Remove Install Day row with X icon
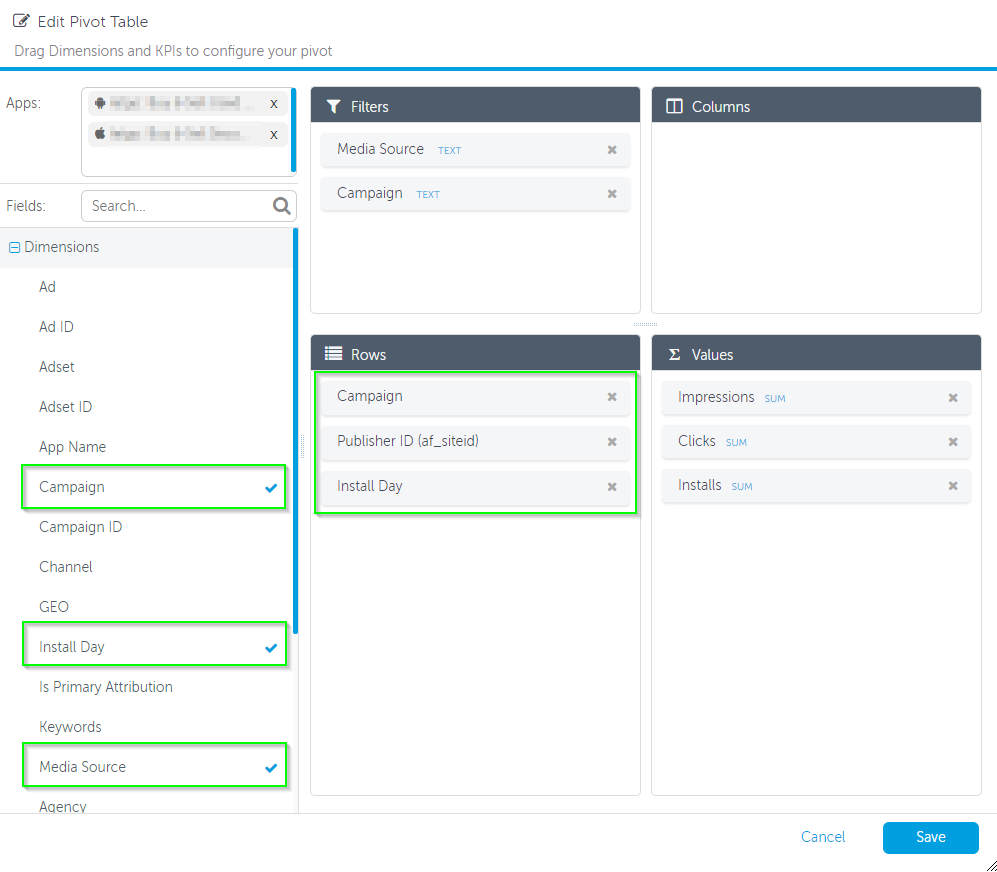This screenshot has height=872, width=997. click(x=612, y=487)
